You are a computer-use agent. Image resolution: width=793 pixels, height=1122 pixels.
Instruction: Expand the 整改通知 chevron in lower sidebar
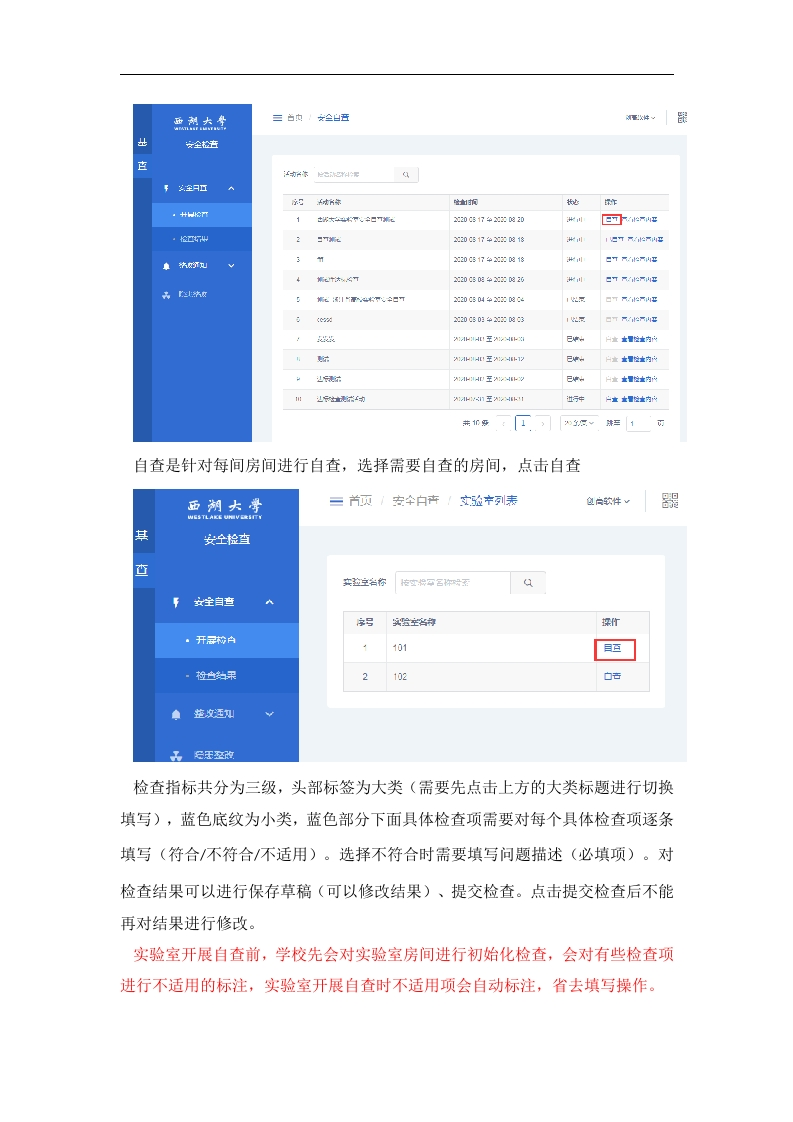[x=268, y=714]
